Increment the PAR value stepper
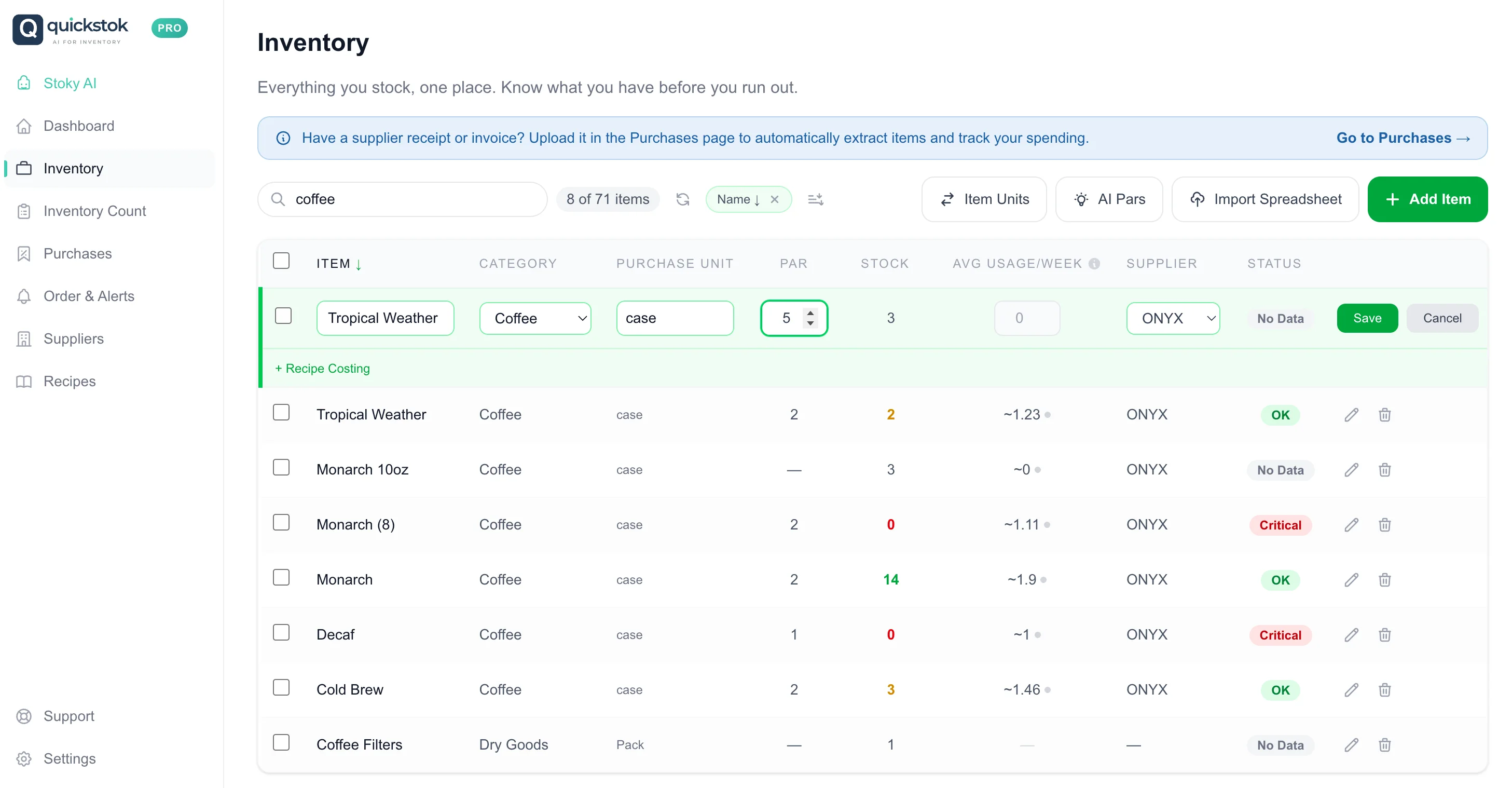This screenshot has height=788, width=1512. tap(810, 313)
